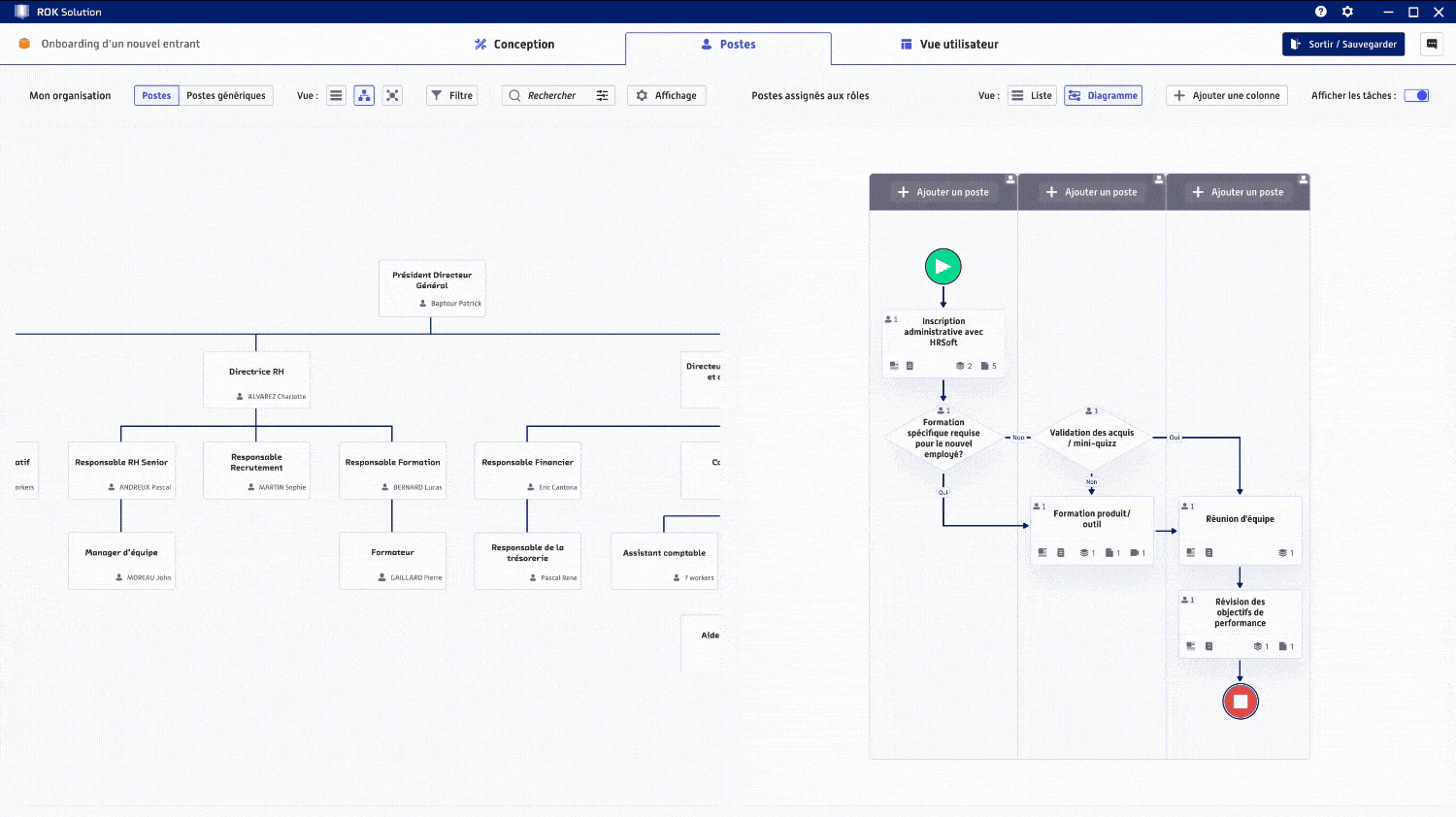Screen dimensions: 1456x817
Task: Open the Vue utilisateur tab
Action: [x=948, y=44]
